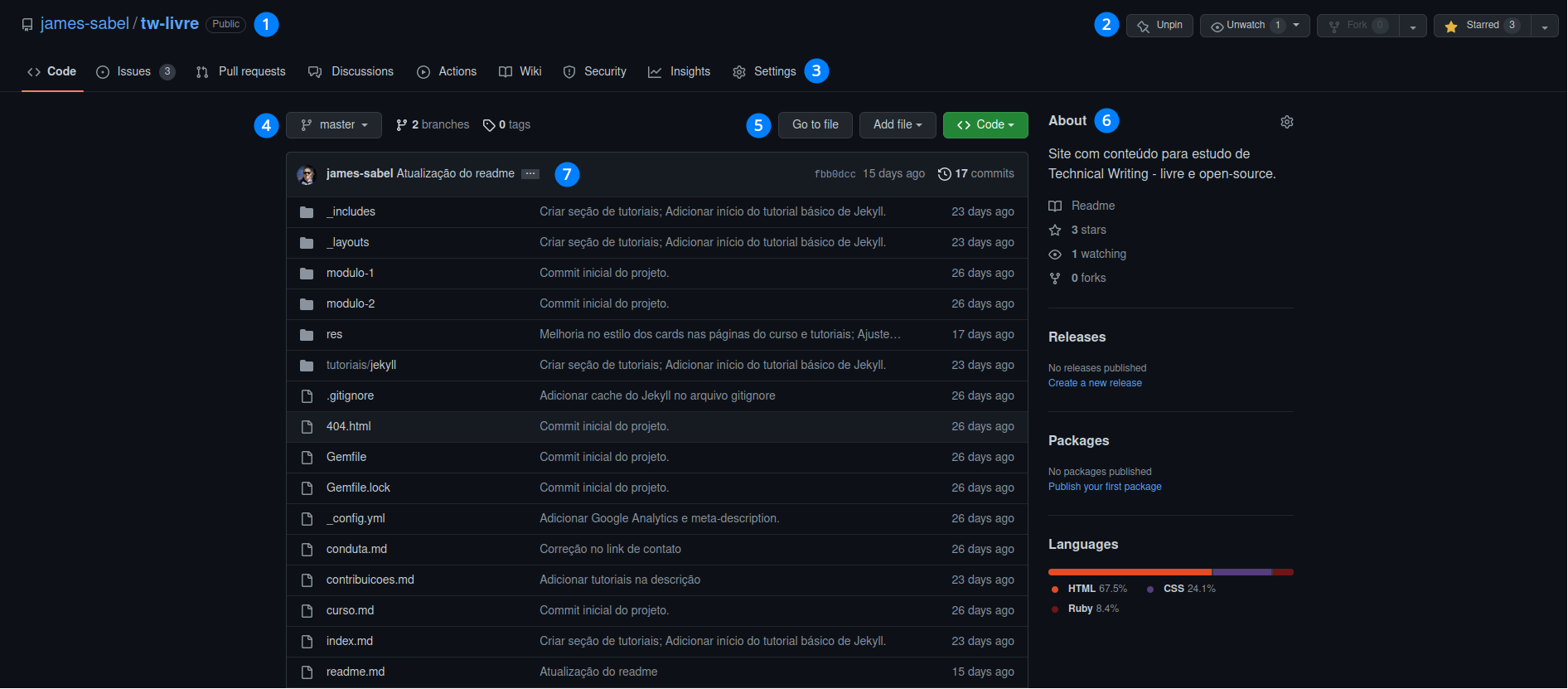Open the Settings tab

(764, 72)
